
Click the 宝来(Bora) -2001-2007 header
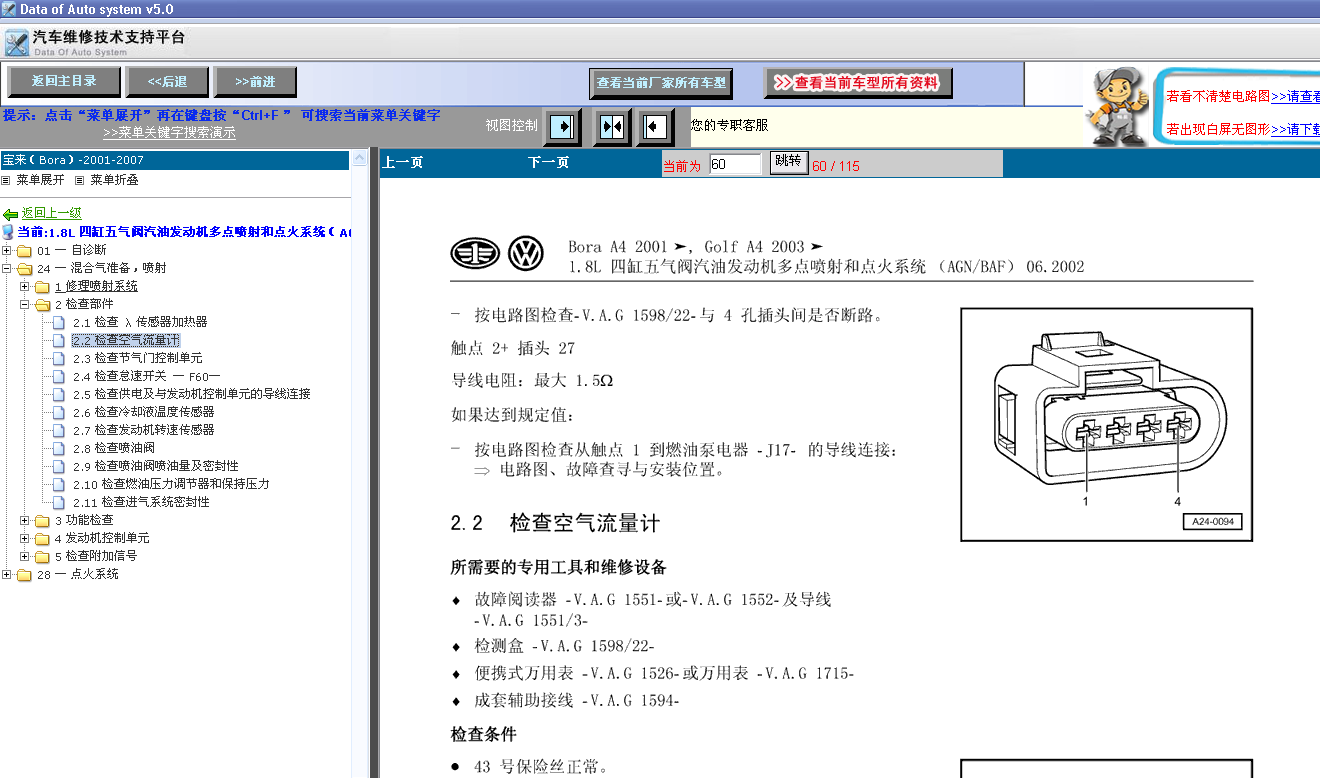(x=175, y=160)
